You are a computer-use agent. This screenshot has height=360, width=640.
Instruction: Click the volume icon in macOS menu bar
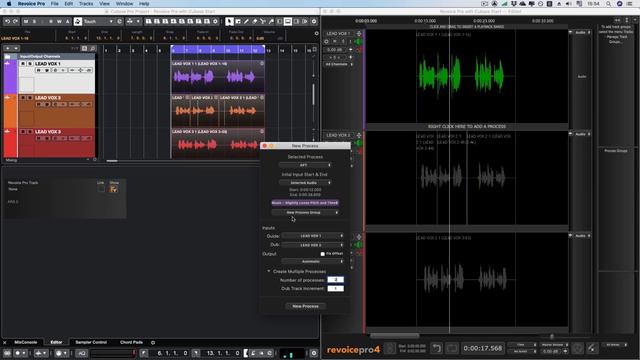(x=569, y=4)
